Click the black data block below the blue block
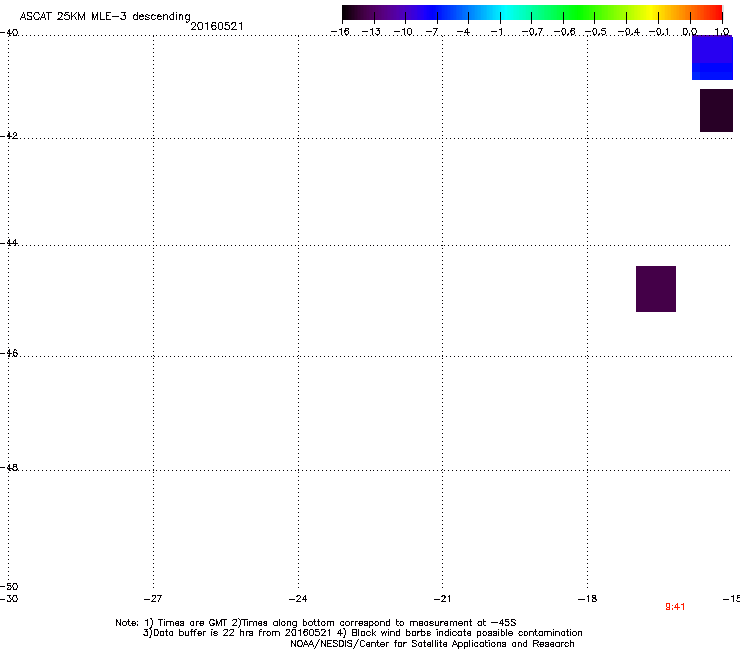This screenshot has height=650, width=740. coord(716,110)
